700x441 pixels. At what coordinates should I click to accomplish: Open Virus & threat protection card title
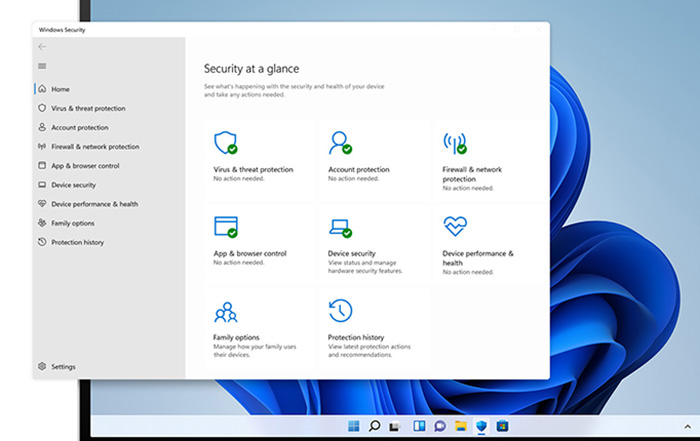pyautogui.click(x=253, y=170)
